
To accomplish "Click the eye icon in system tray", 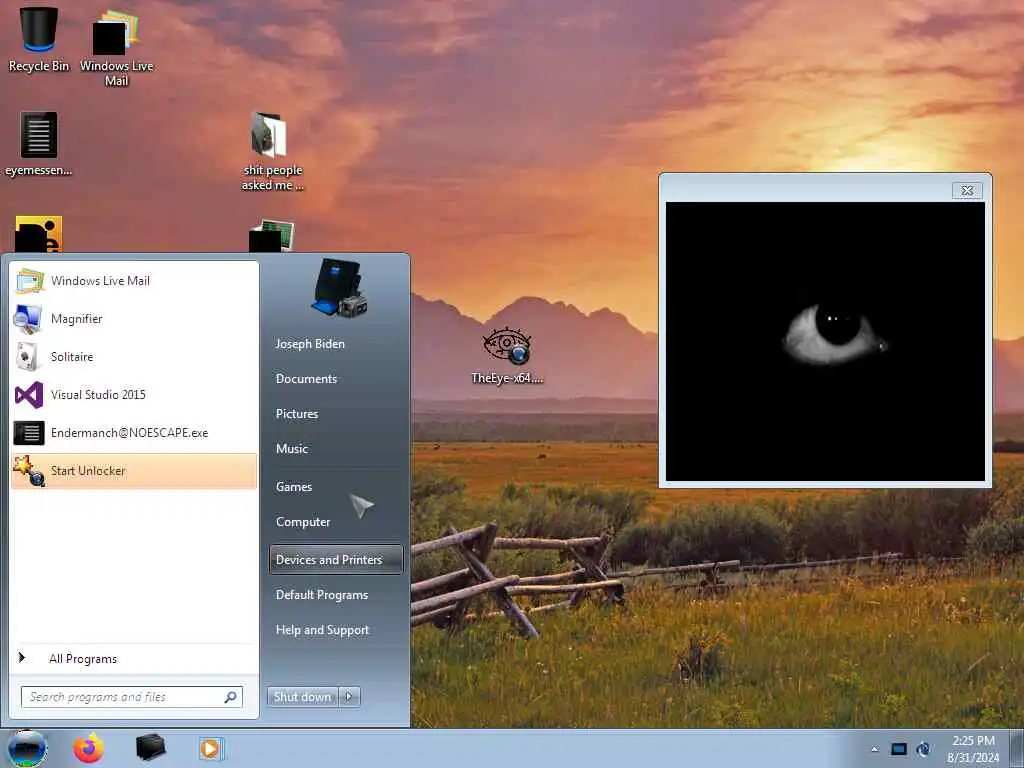I will 923,749.
